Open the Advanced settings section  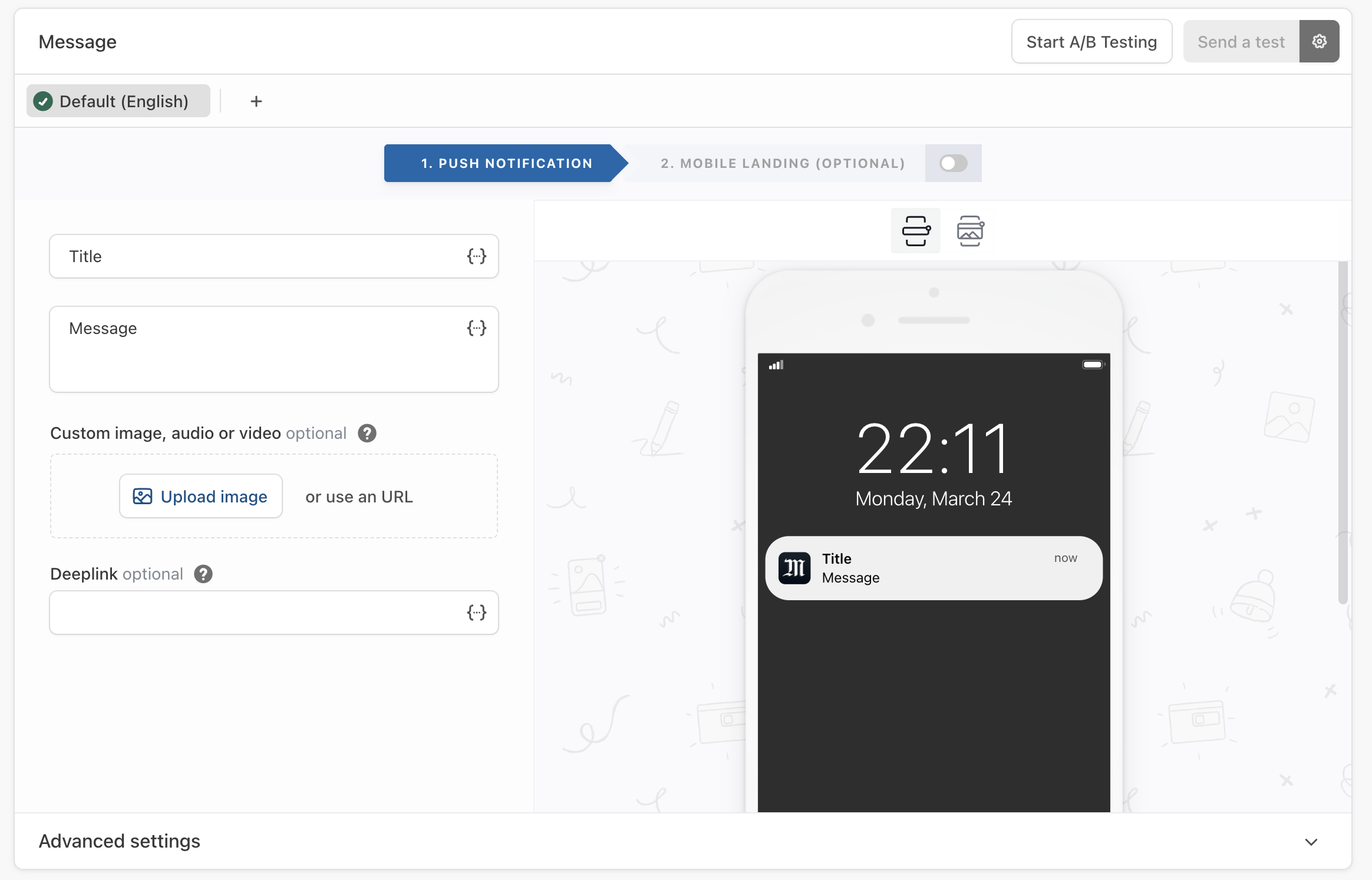[x=120, y=841]
